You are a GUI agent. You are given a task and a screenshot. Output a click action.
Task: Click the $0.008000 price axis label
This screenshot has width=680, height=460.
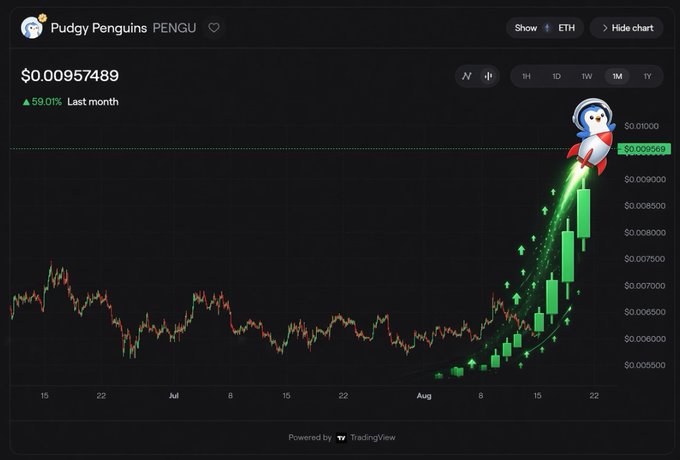[645, 233]
